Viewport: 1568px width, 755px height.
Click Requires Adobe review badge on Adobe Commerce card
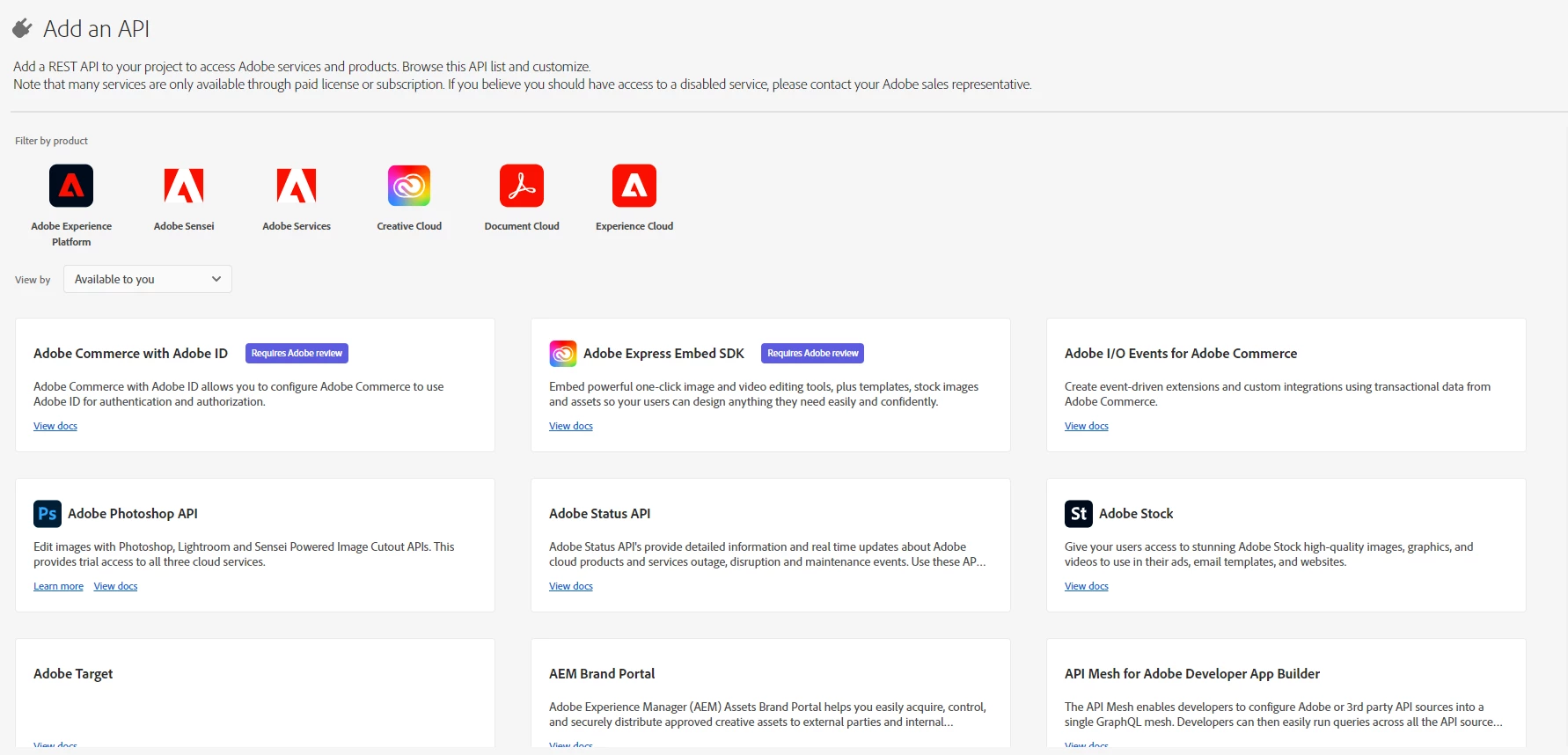pyautogui.click(x=297, y=354)
